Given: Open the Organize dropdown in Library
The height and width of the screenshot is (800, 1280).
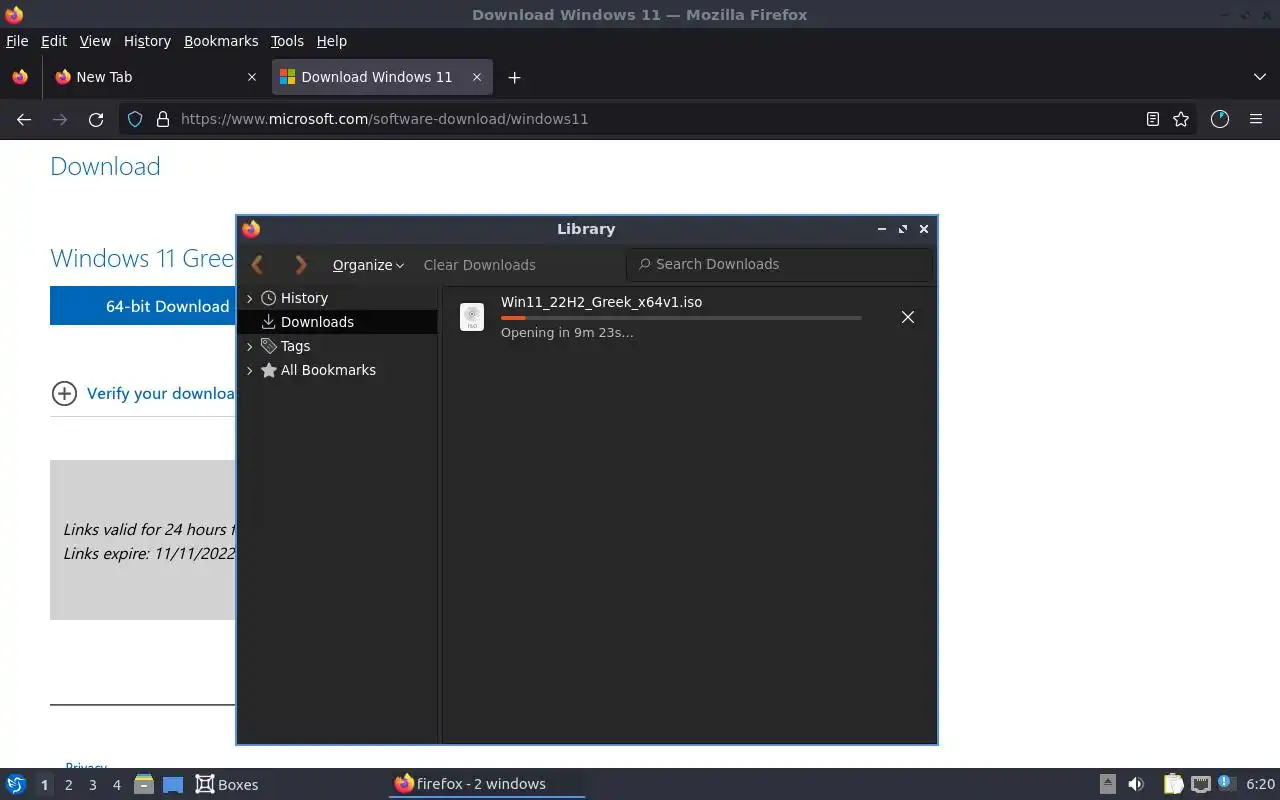Looking at the screenshot, I should [x=368, y=265].
